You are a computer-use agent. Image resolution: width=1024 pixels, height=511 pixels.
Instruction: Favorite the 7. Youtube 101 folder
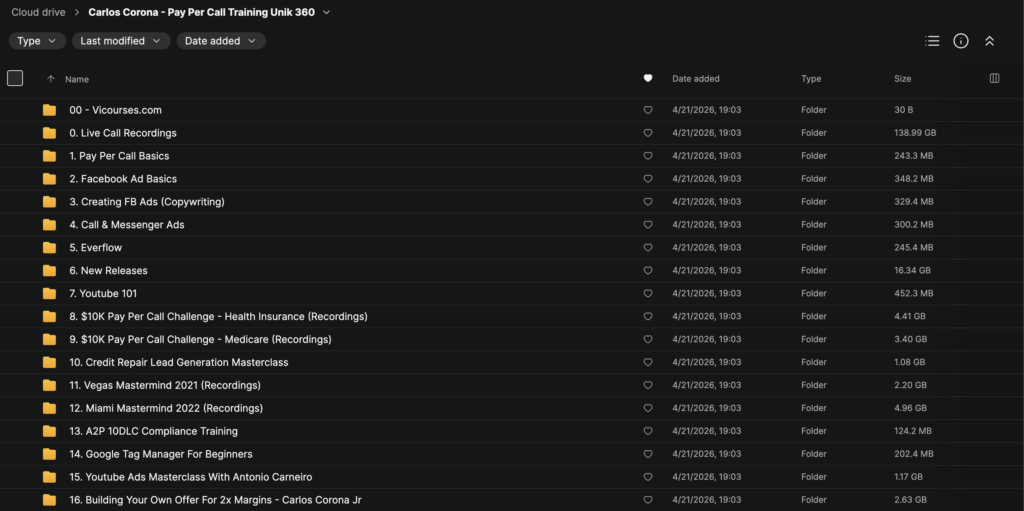tap(648, 294)
